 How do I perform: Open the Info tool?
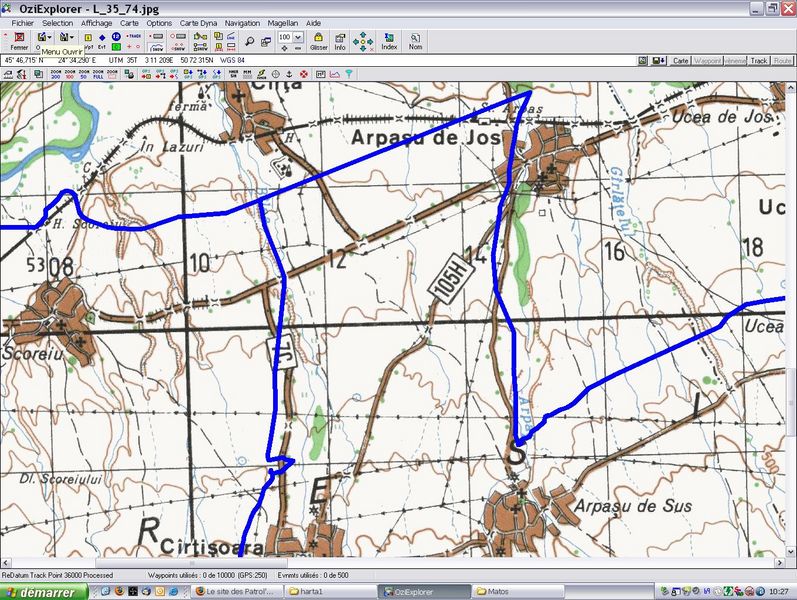[340, 40]
